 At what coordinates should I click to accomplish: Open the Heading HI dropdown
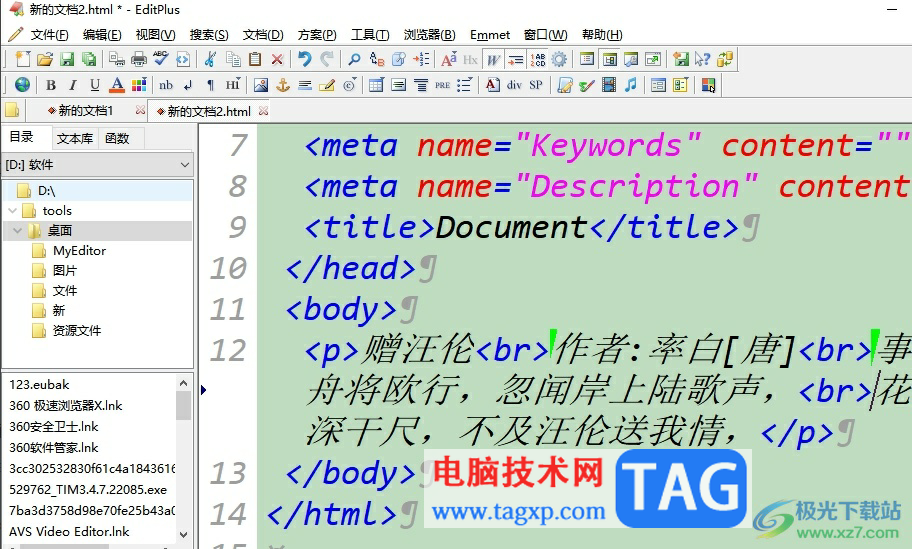(233, 85)
